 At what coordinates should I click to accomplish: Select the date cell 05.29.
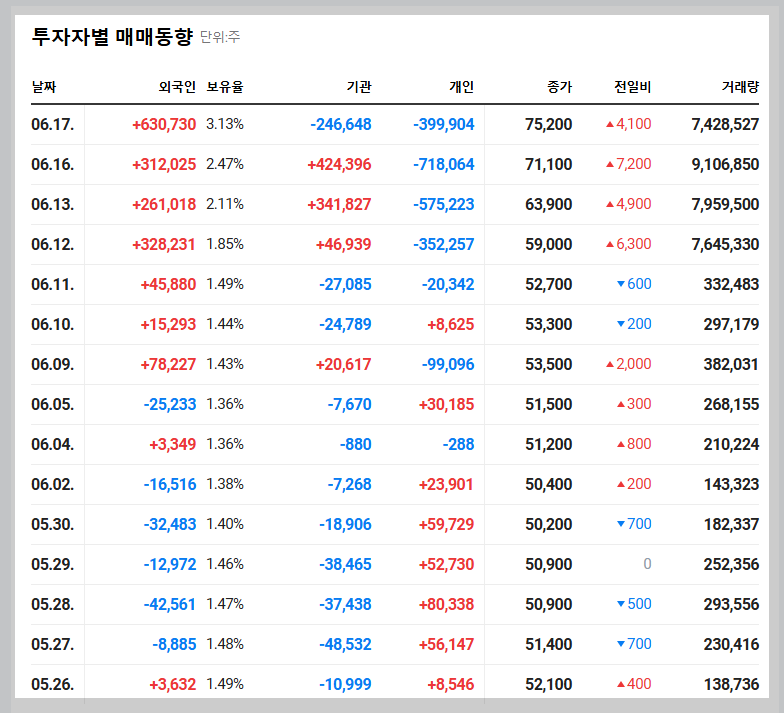click(52, 564)
